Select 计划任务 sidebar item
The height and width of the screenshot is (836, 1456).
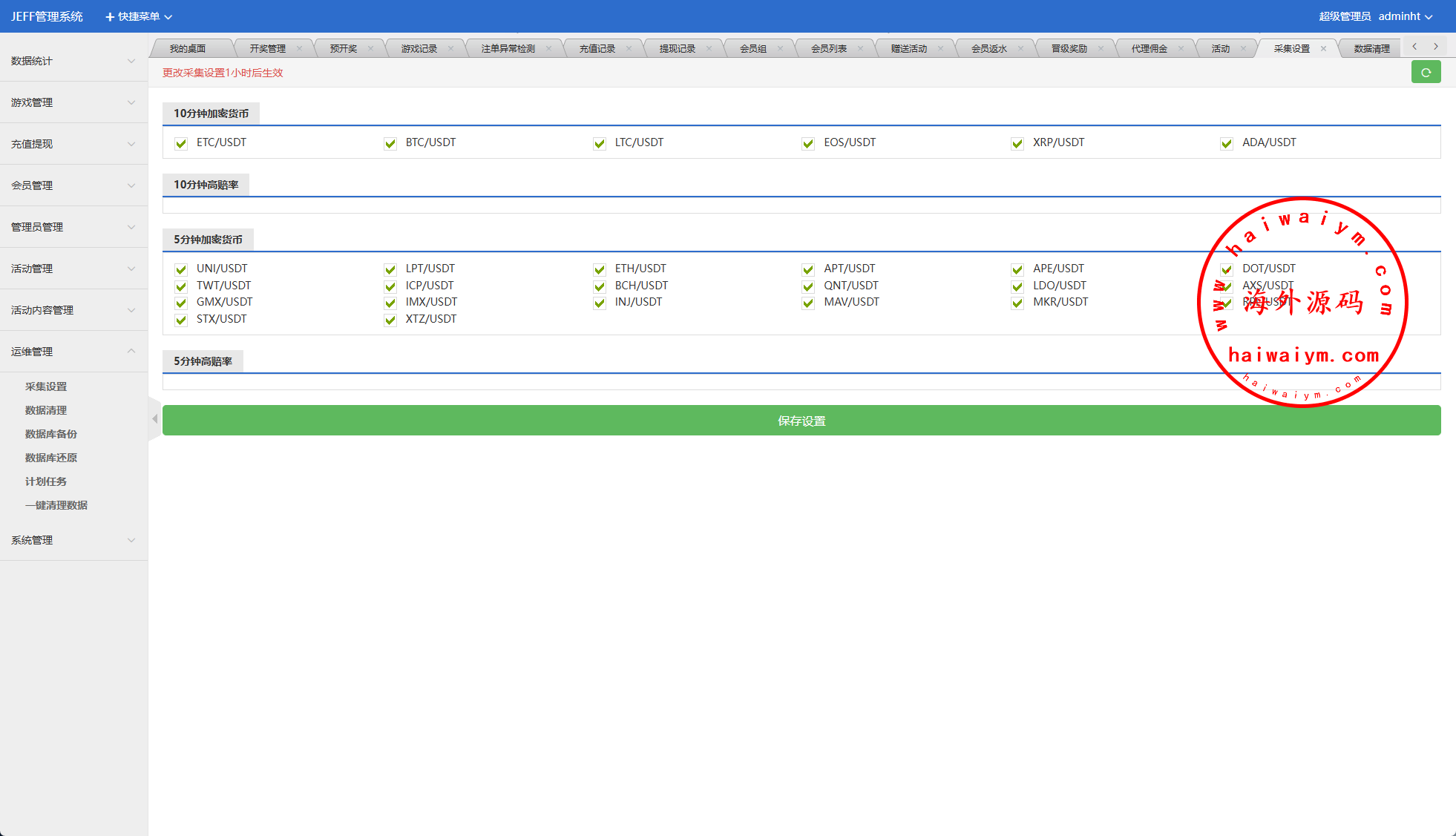click(x=46, y=481)
